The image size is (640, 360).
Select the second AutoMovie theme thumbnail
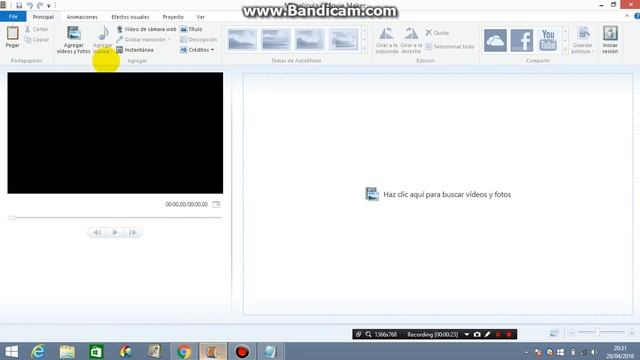[276, 40]
